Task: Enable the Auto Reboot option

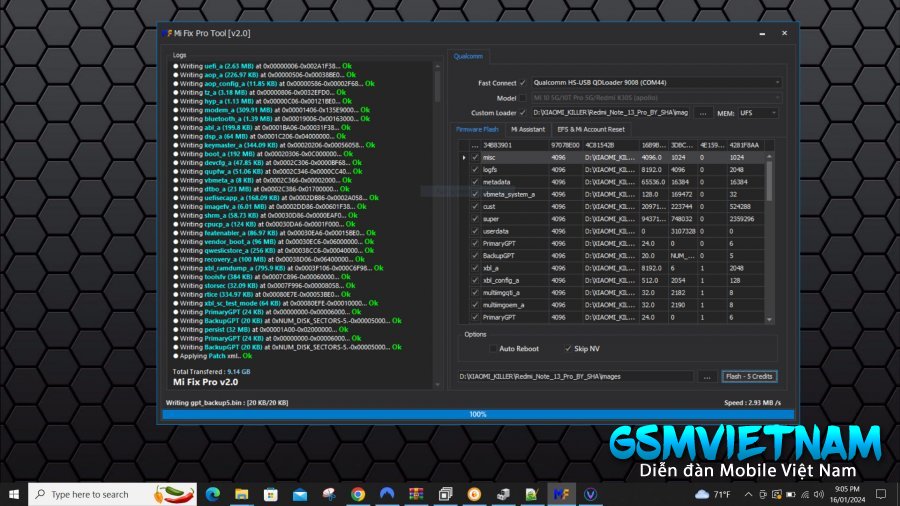Action: tap(493, 349)
